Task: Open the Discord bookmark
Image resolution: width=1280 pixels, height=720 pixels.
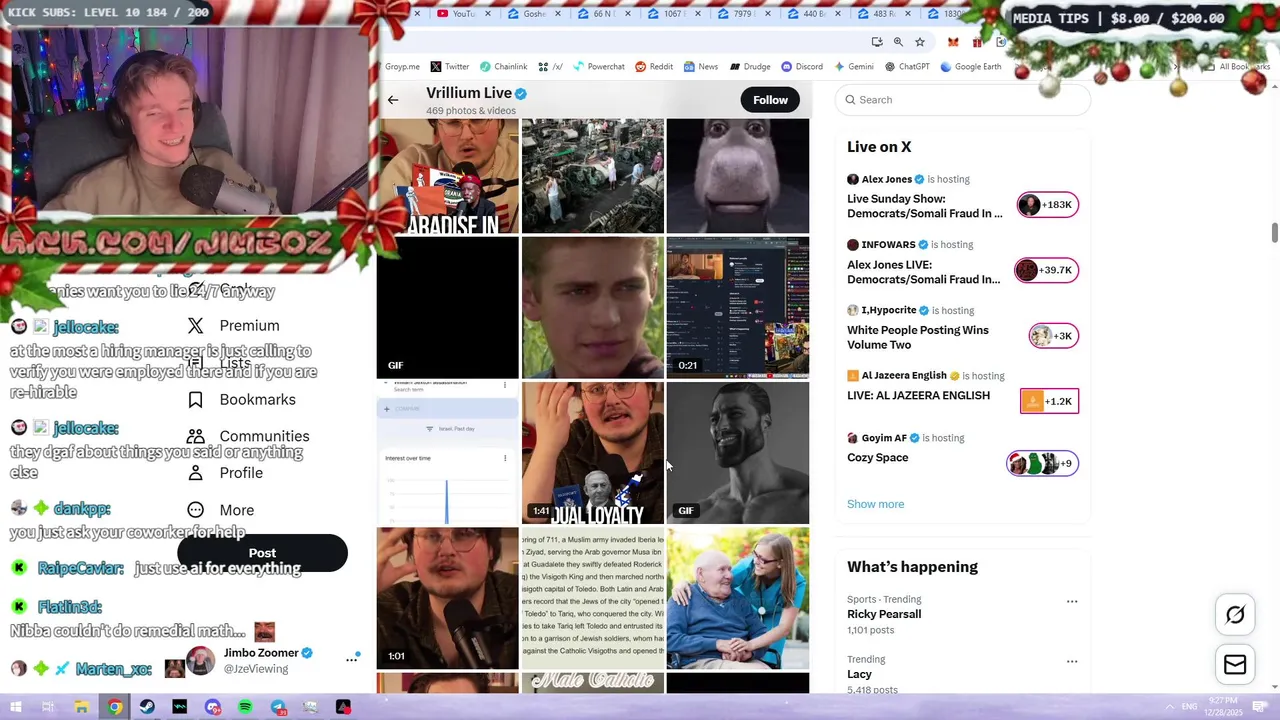Action: 802,67
